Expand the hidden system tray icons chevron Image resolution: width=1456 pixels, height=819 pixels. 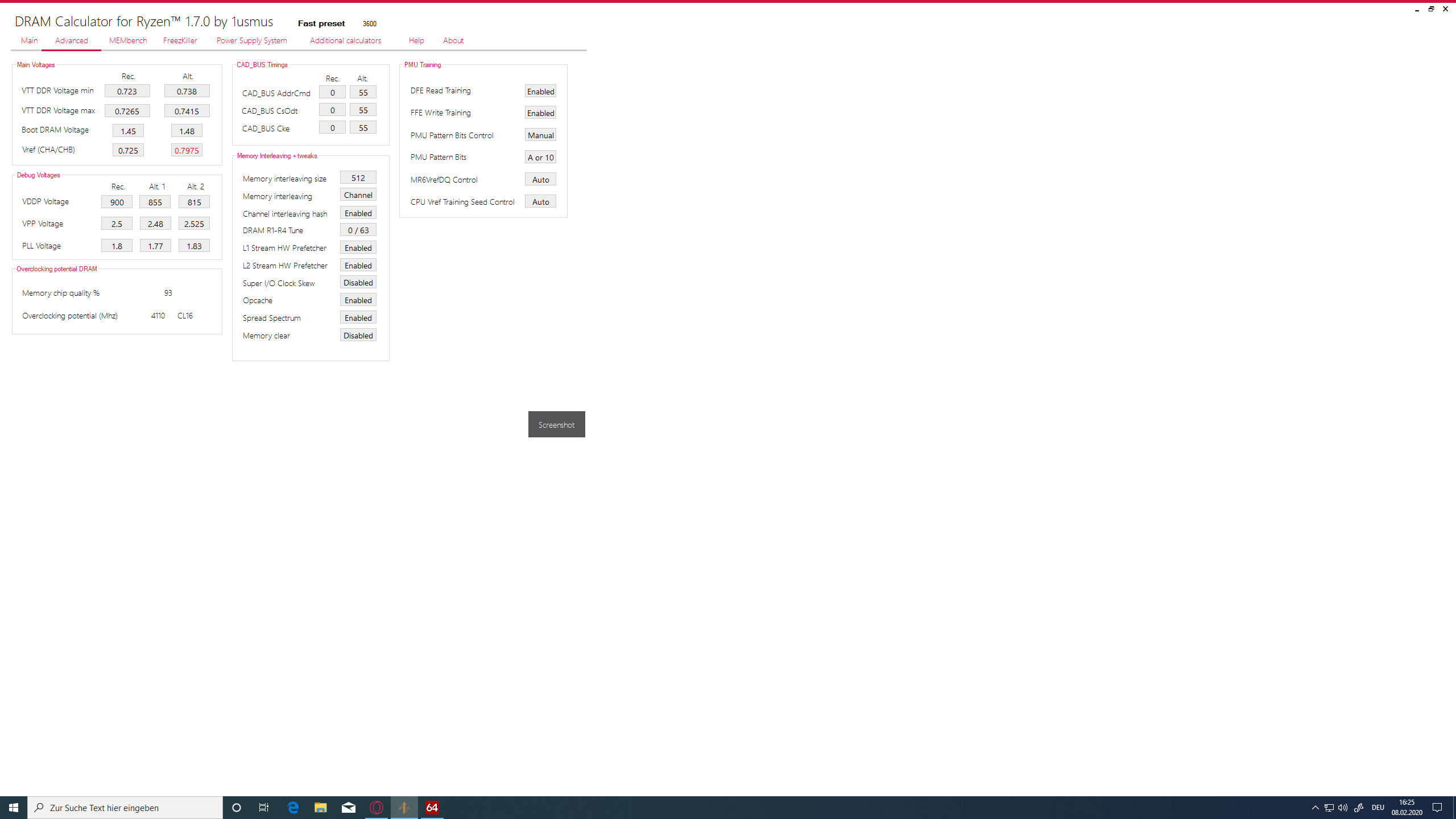click(x=1315, y=808)
